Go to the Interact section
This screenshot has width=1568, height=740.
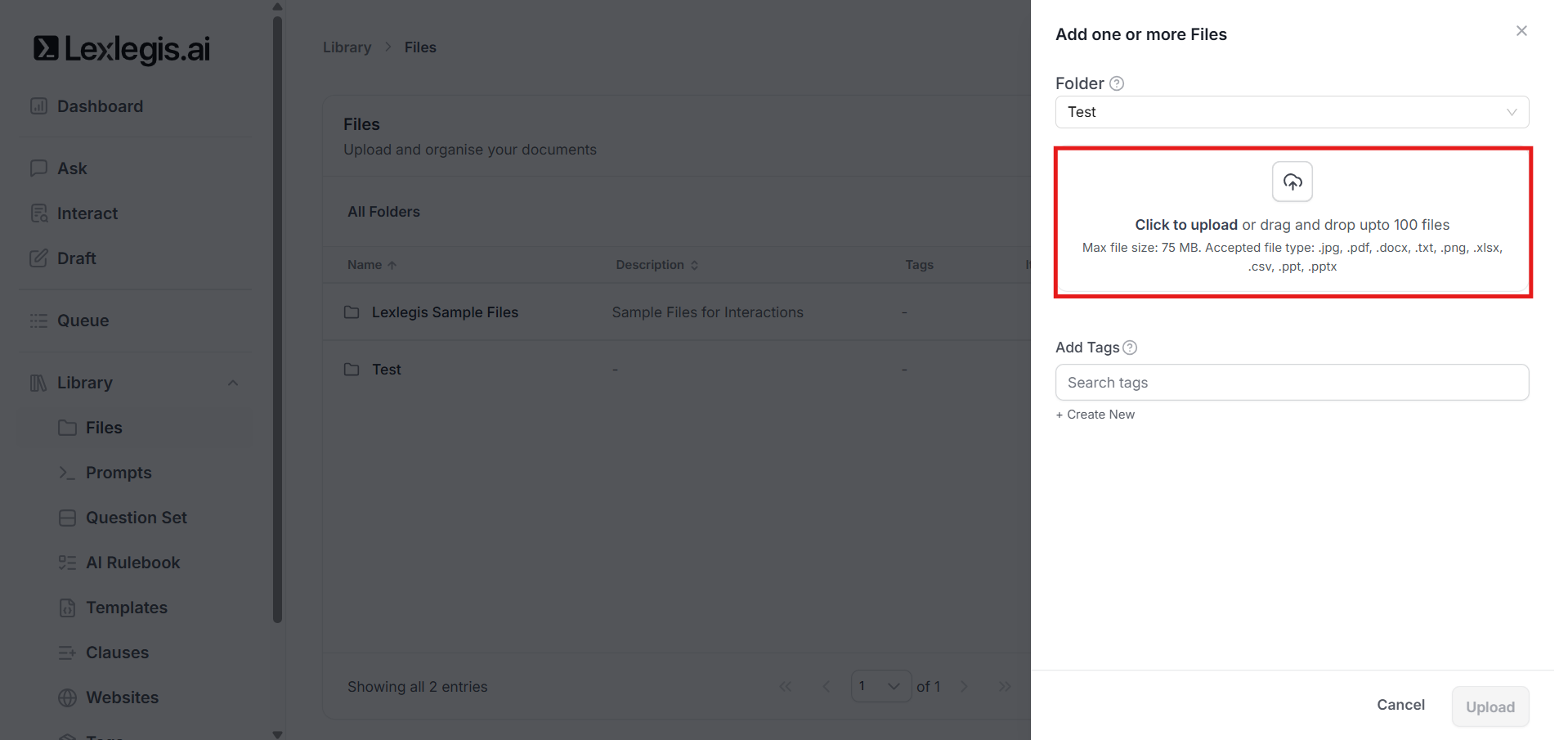[87, 213]
